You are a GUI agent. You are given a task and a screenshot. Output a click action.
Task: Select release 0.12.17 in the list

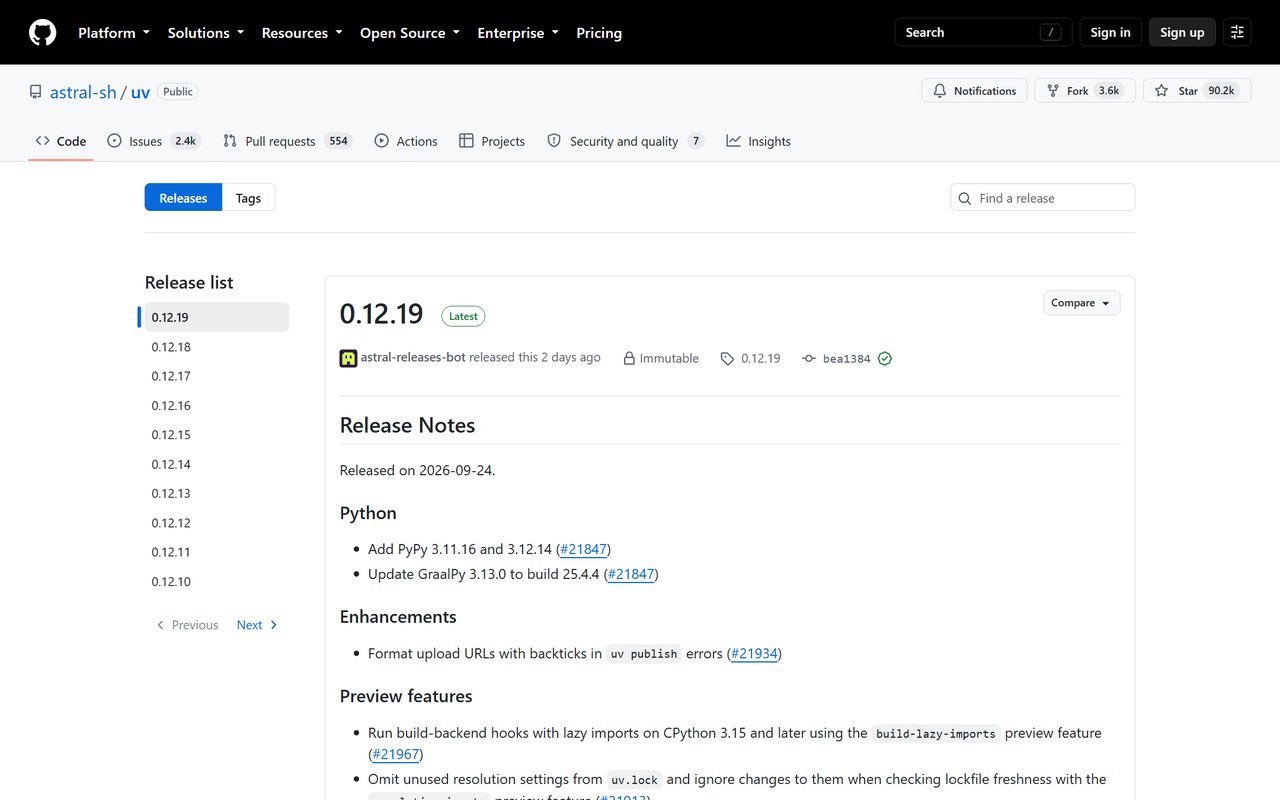click(217, 376)
